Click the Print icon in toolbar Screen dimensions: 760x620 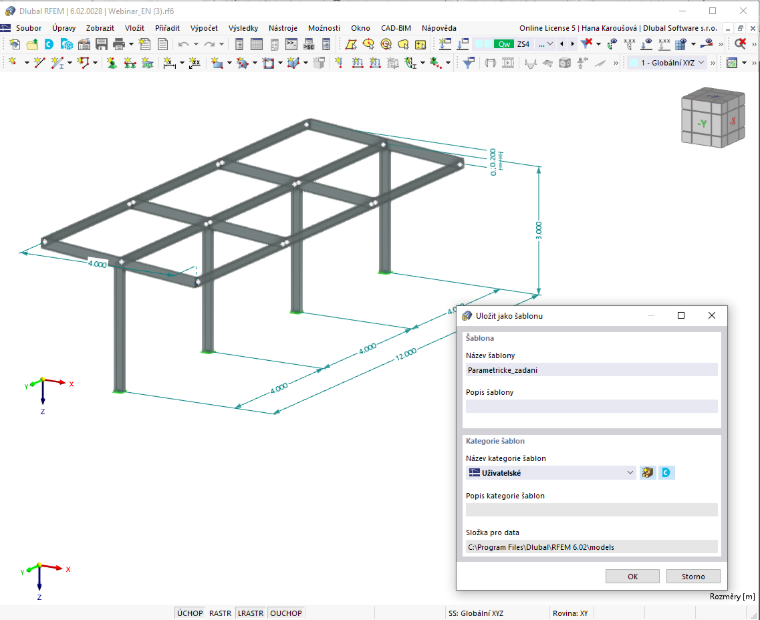pos(119,44)
